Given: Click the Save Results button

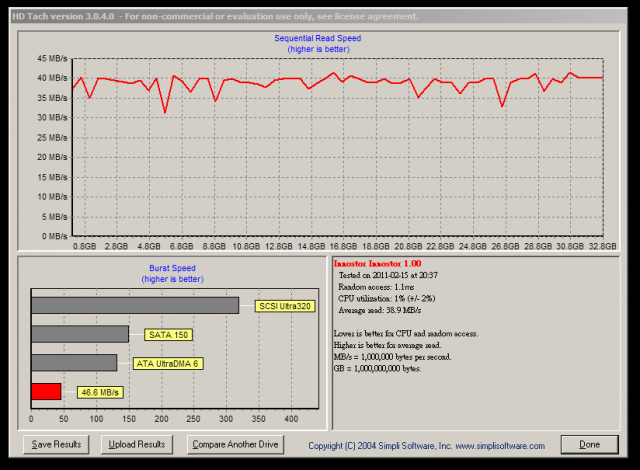Looking at the screenshot, I should point(56,444).
